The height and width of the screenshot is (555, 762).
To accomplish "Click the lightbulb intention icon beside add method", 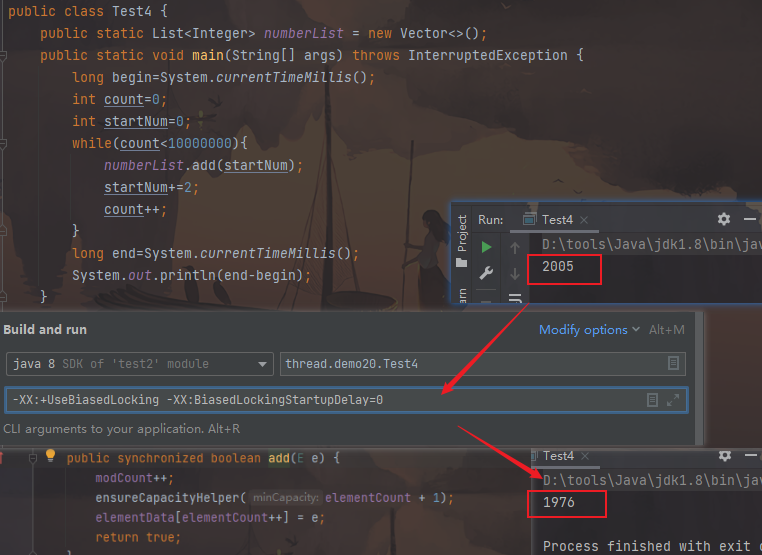I will (50, 457).
